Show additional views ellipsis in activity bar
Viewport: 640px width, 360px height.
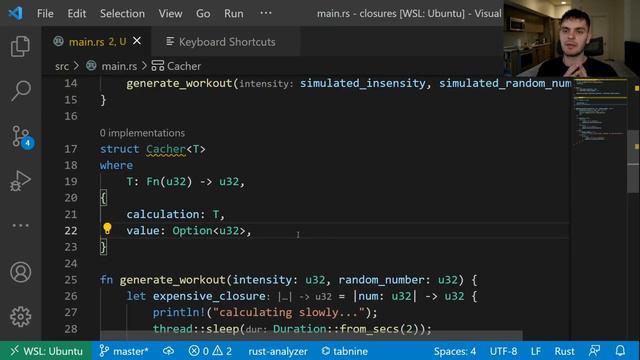coord(20,225)
